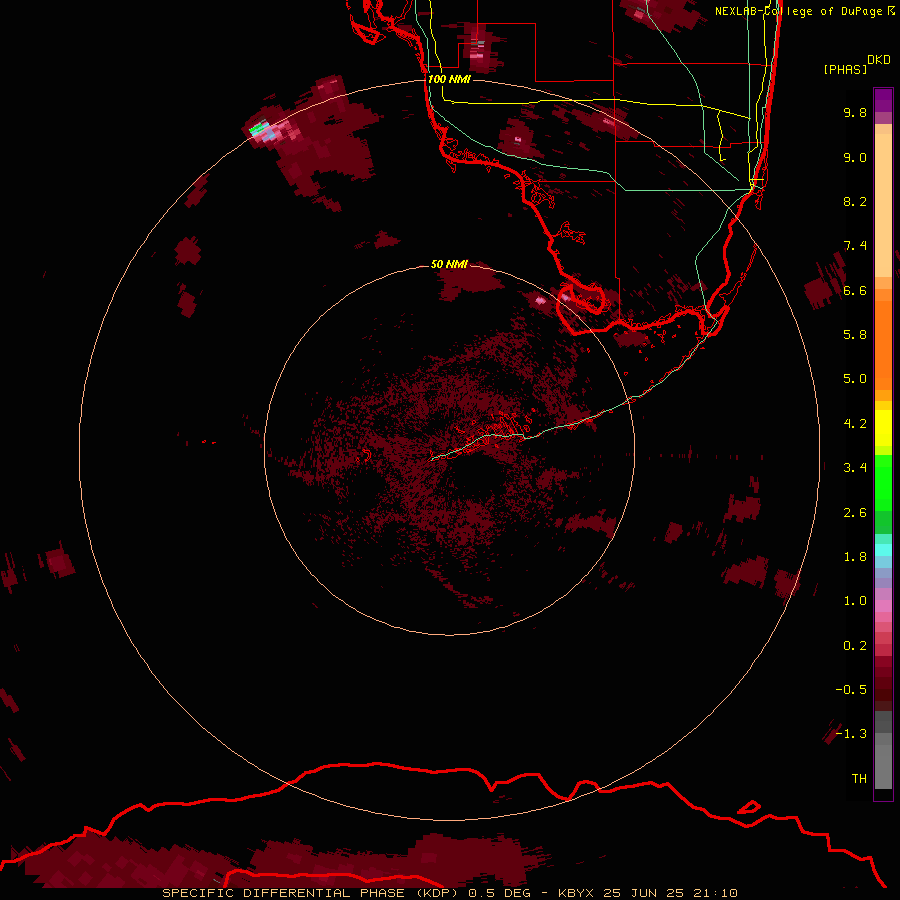Click the 25 JUN 25 21:10 timestamp
Screen dimensions: 900x900
[669, 893]
